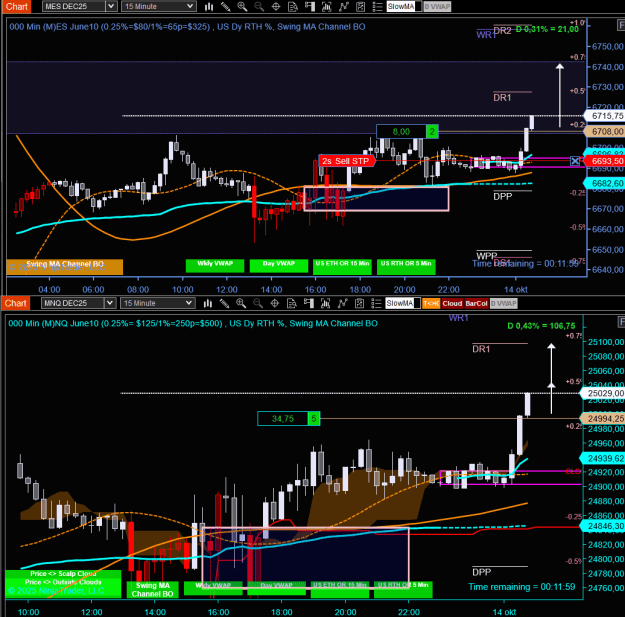Image resolution: width=625 pixels, height=617 pixels.
Task: Click zoom in magnifier on MNQ chart
Action: point(241,303)
